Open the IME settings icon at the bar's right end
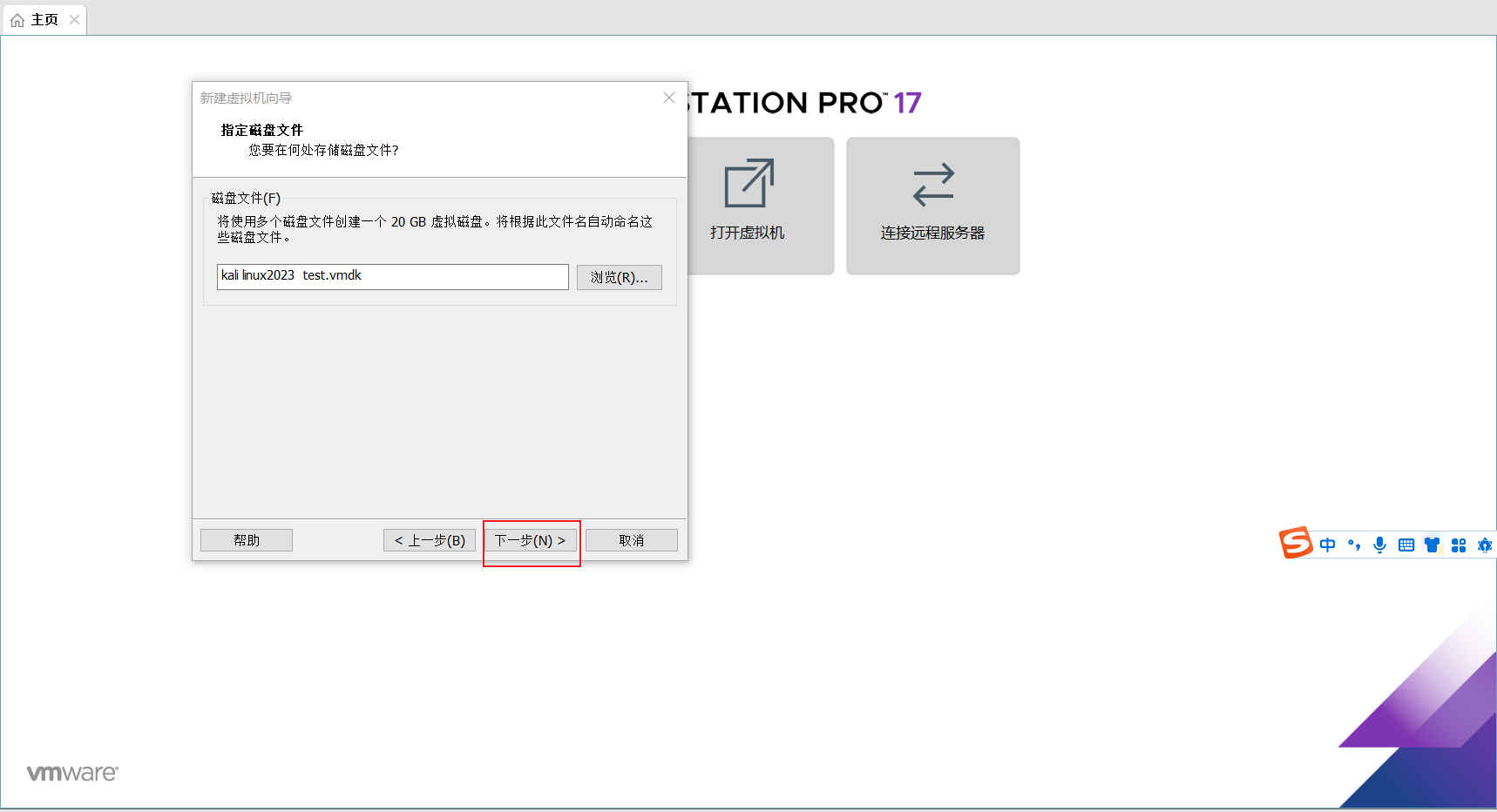This screenshot has width=1497, height=812. (x=1486, y=545)
